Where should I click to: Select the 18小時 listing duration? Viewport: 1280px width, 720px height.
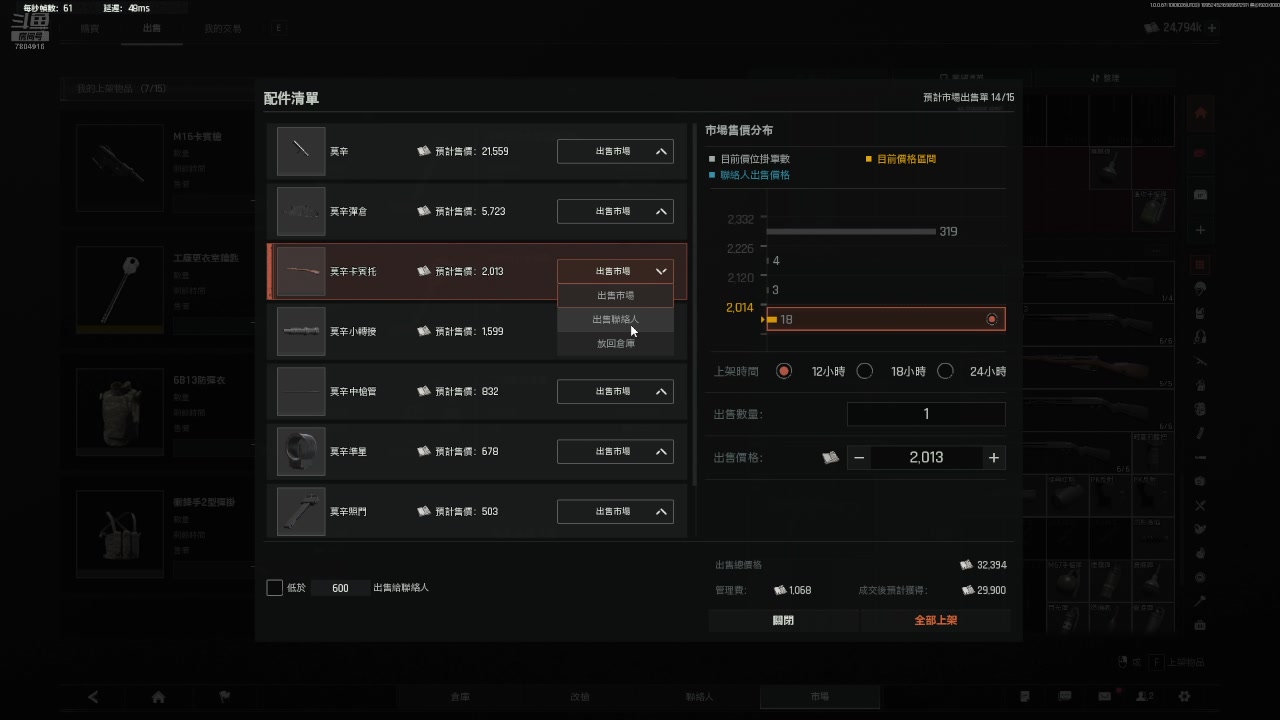tap(865, 371)
